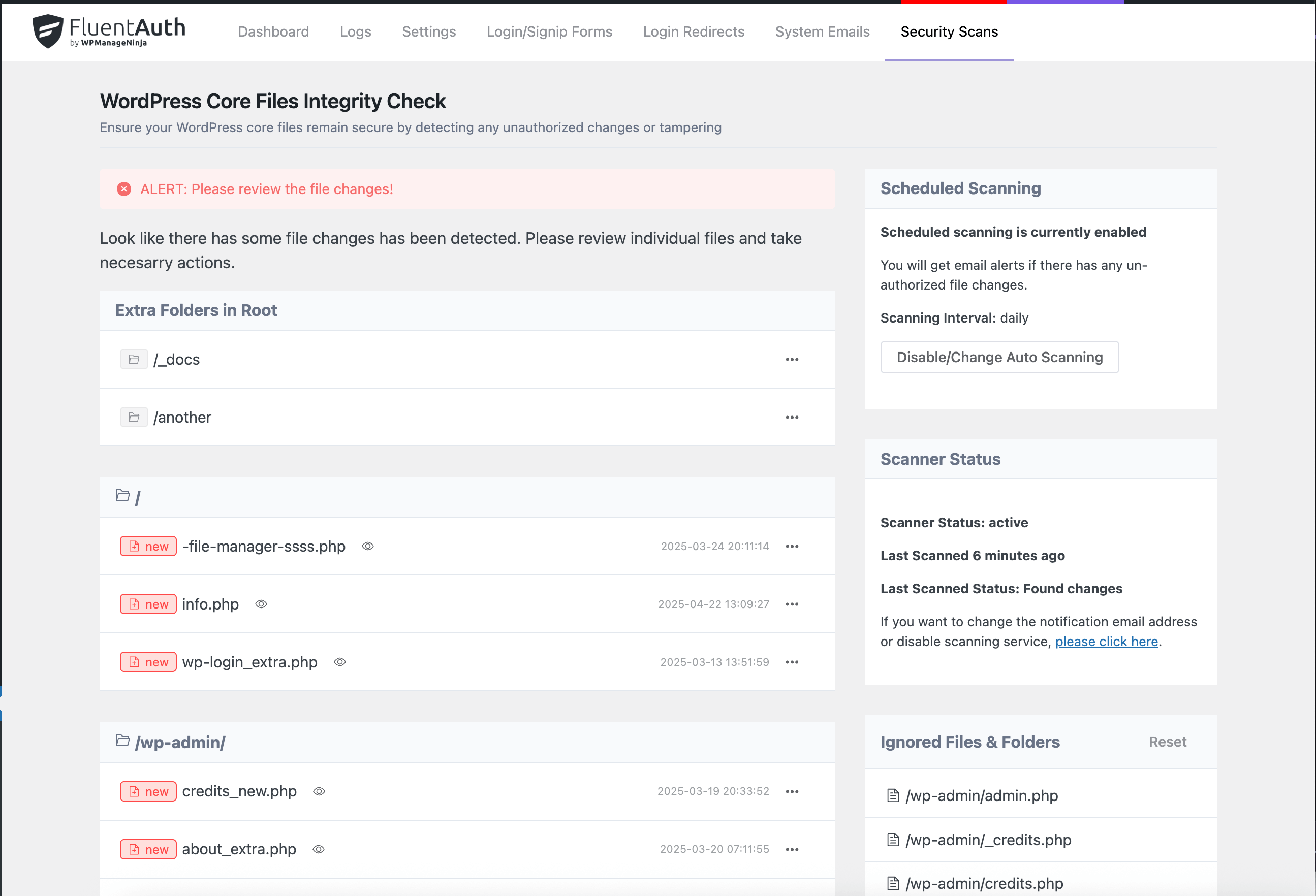Viewport: 1316px width, 896px height.
Task: Click the folder icon beside /_docs
Action: 134,360
